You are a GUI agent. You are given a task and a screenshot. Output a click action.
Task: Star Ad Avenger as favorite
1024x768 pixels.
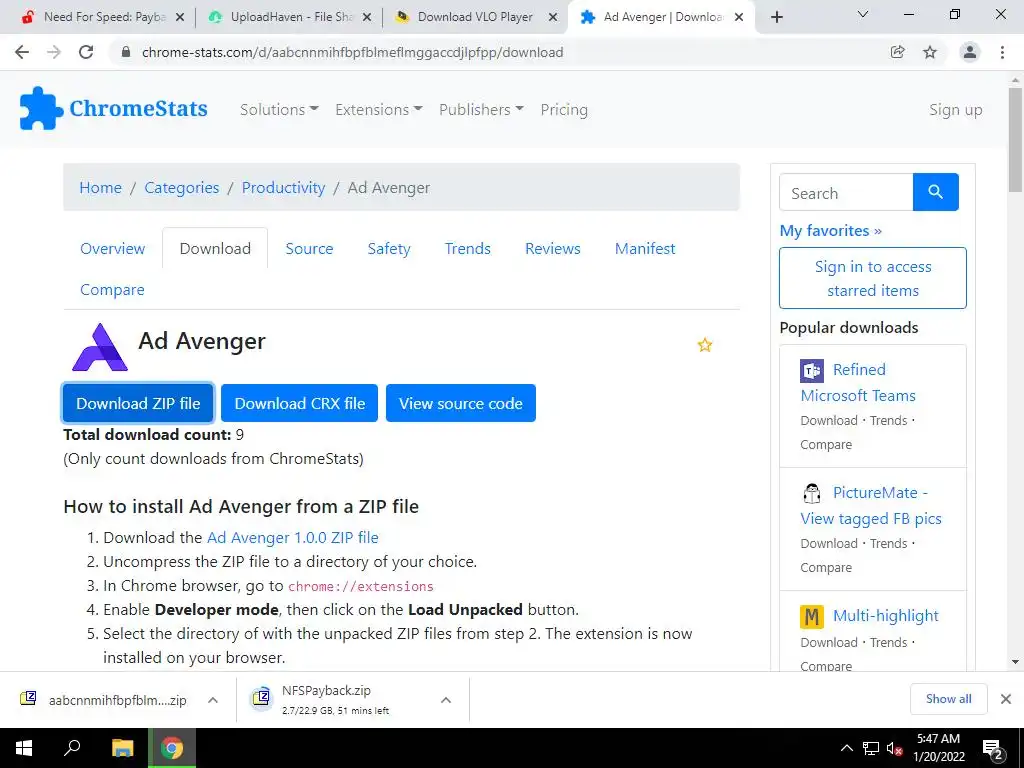[705, 345]
